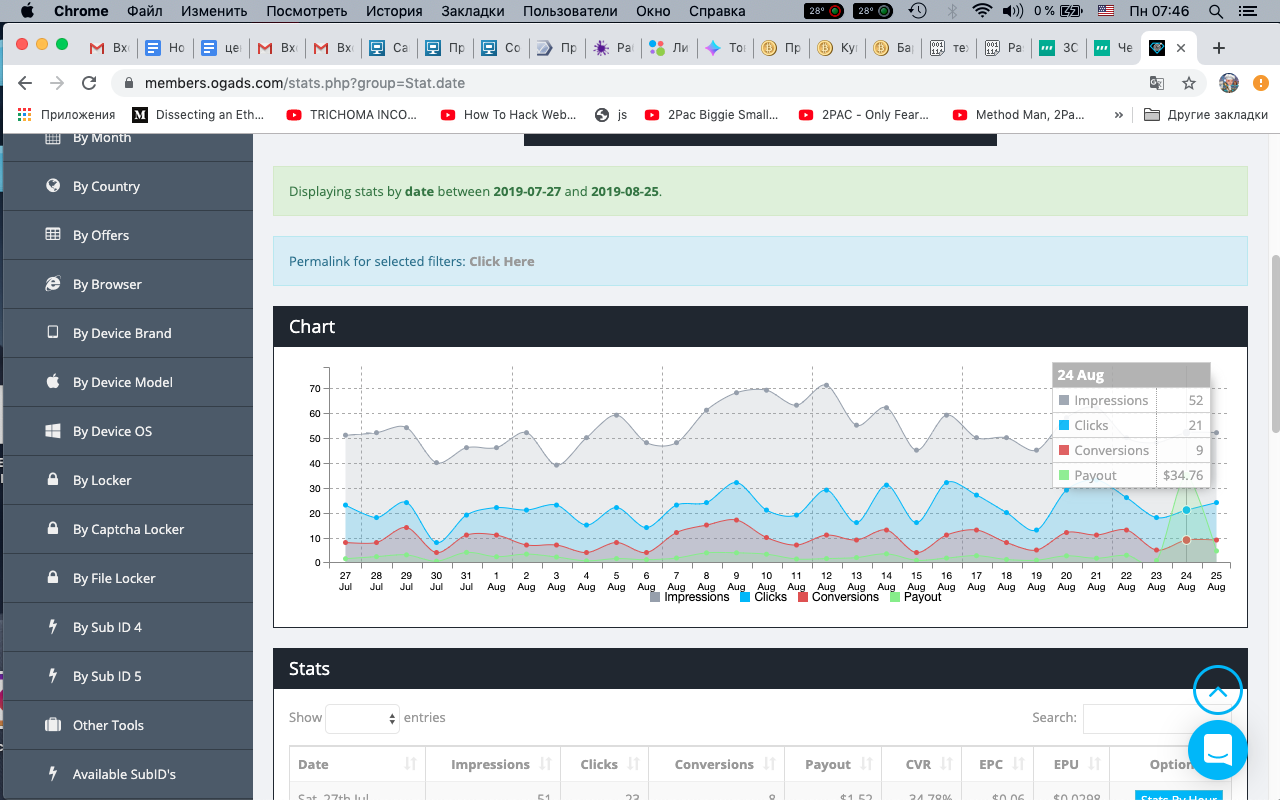Viewport: 1280px width, 800px height.
Task: Open the By Country stats globe icon
Action: [53, 185]
